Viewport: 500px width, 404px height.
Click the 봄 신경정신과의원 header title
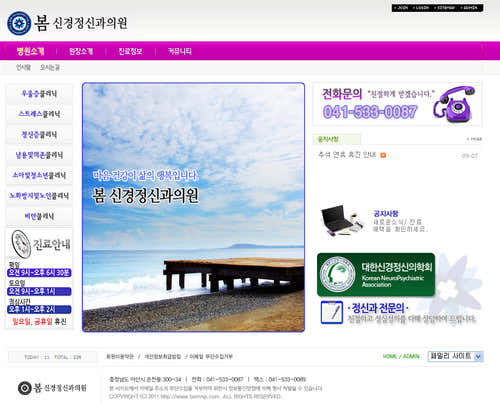tap(81, 23)
